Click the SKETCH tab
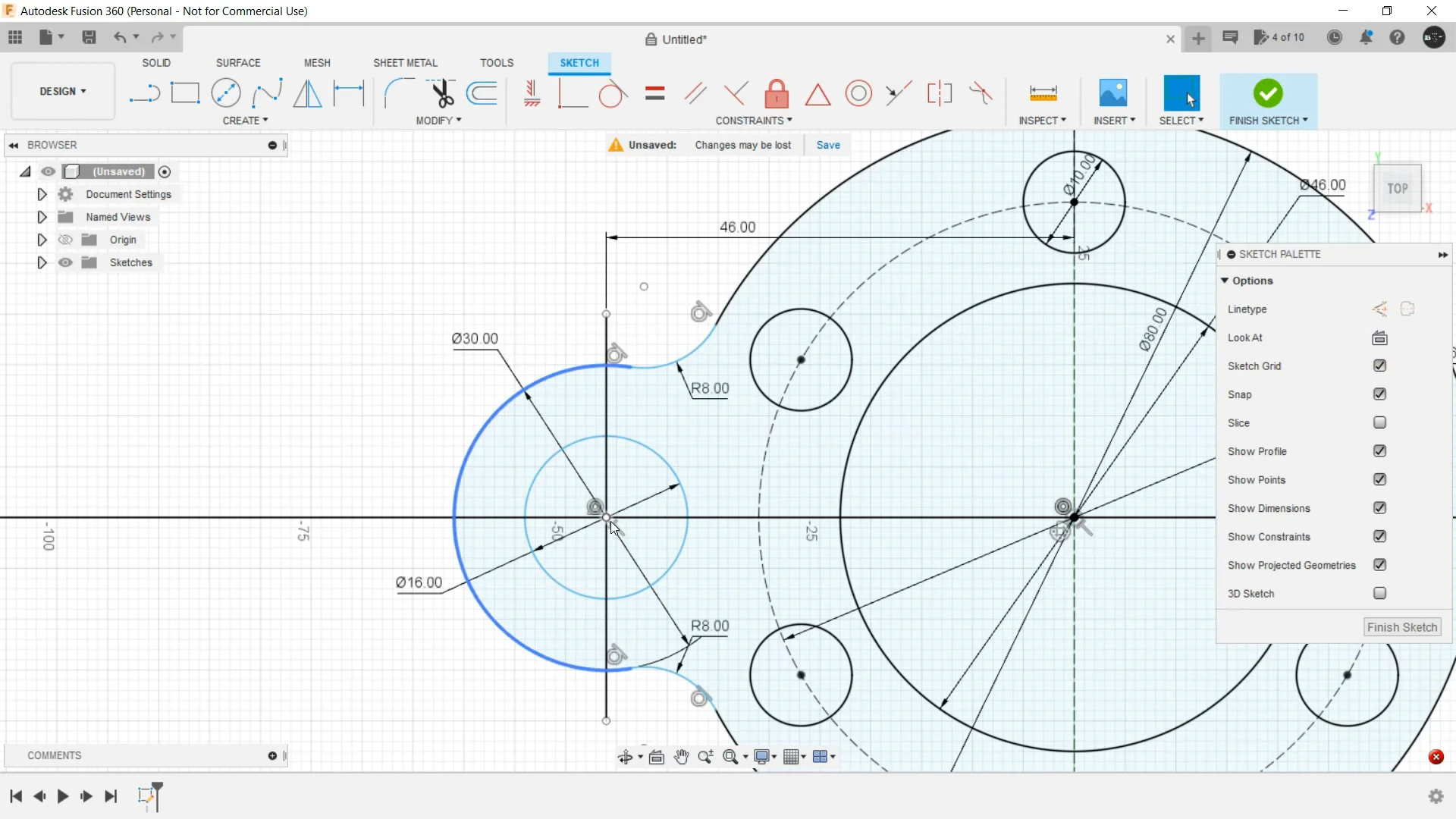The width and height of the screenshot is (1456, 819). click(579, 63)
